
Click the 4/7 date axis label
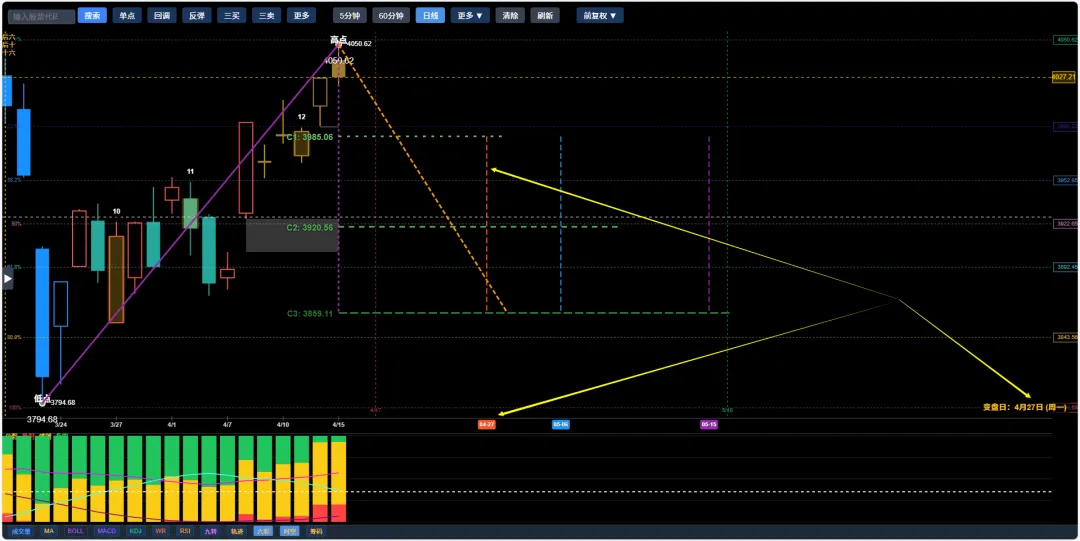227,425
